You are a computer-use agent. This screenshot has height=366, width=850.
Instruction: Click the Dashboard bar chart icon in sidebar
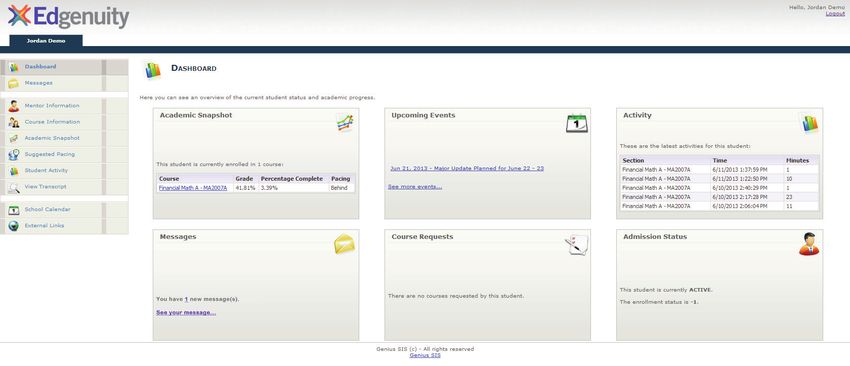coord(14,67)
